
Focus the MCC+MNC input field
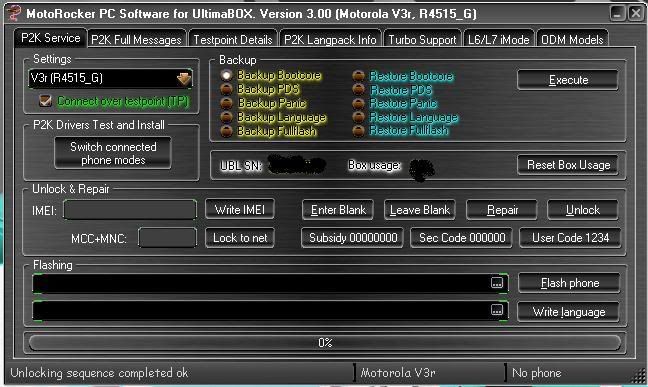coord(167,238)
